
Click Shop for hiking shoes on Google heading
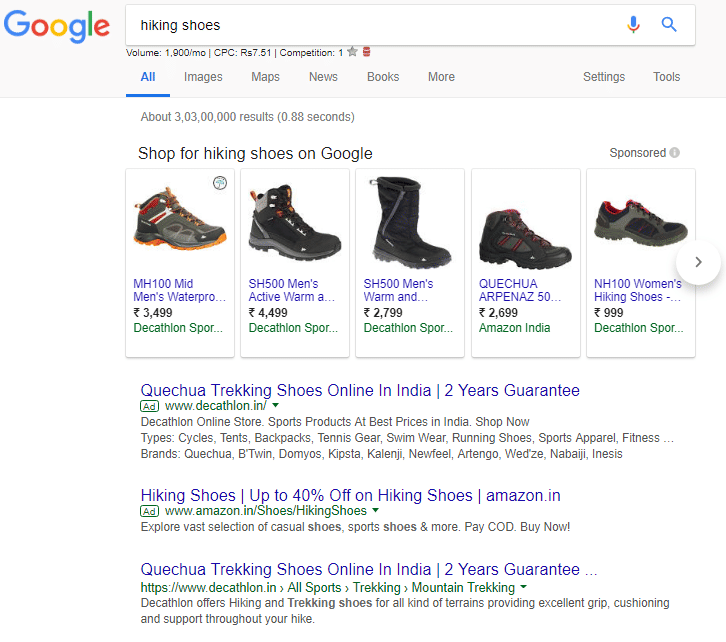(x=255, y=153)
